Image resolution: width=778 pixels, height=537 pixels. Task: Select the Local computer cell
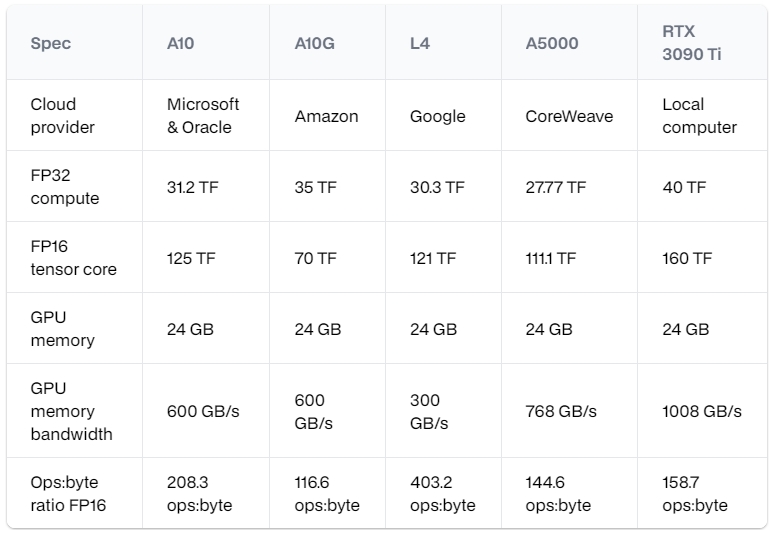point(699,116)
